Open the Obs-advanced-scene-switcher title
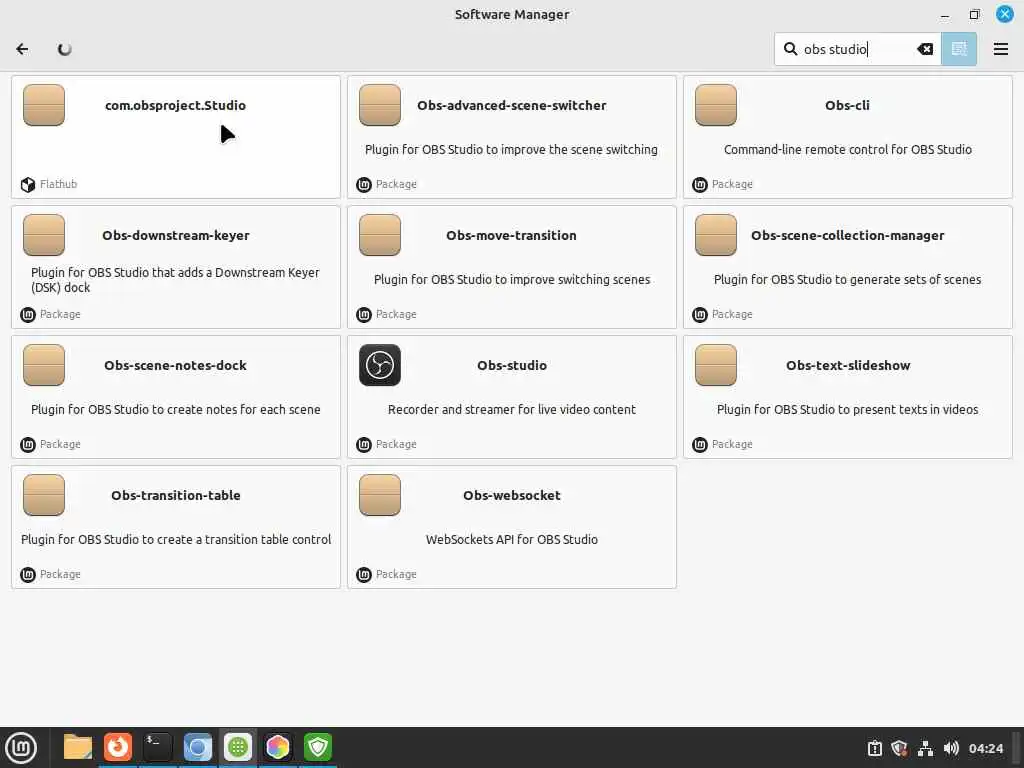Screen dimensions: 1024x768 [x=511, y=105]
